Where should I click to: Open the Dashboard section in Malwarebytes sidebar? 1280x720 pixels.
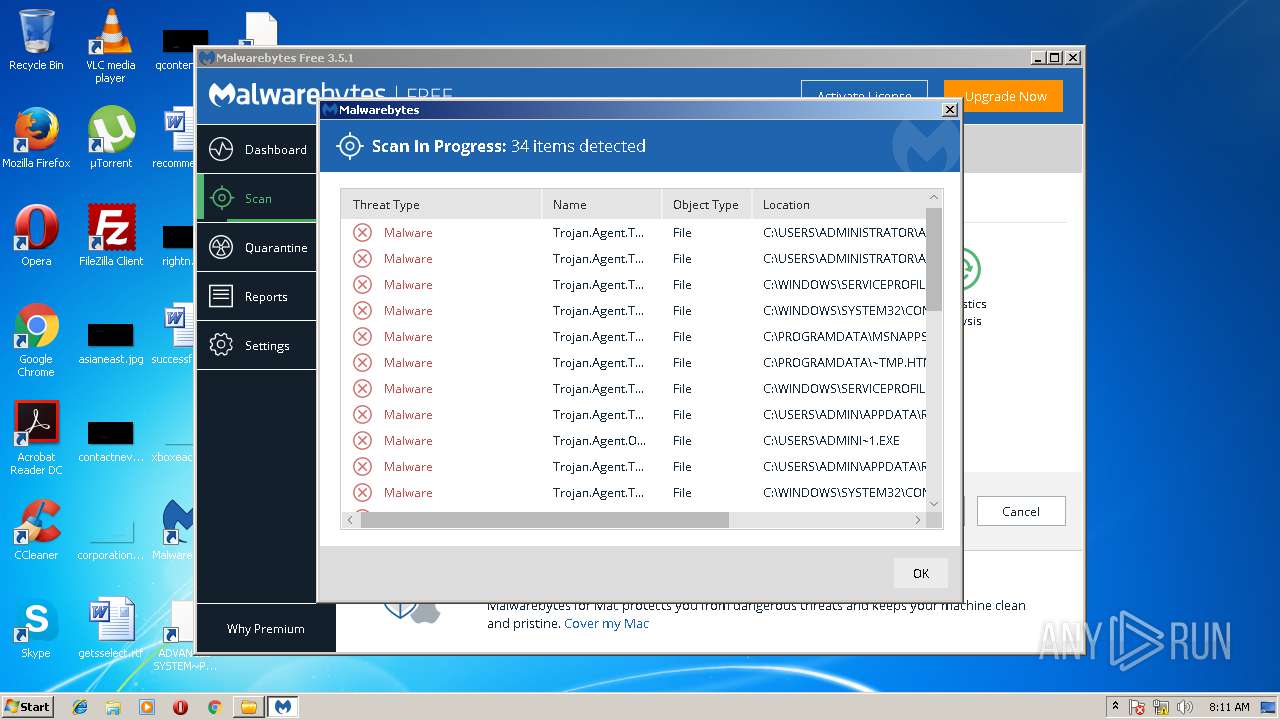coord(256,150)
